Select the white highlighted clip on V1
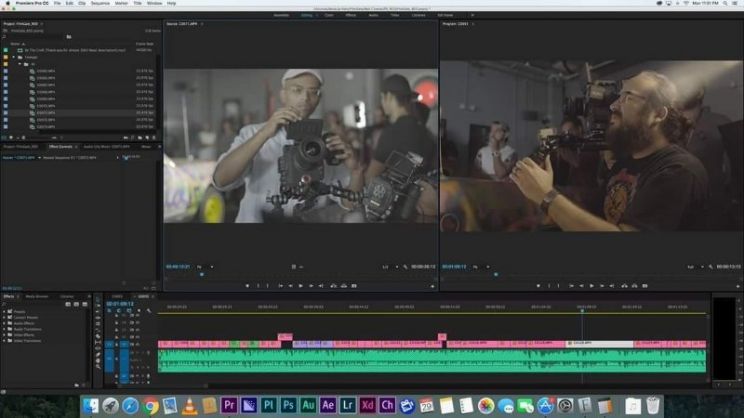This screenshot has width=744, height=418. tap(599, 344)
